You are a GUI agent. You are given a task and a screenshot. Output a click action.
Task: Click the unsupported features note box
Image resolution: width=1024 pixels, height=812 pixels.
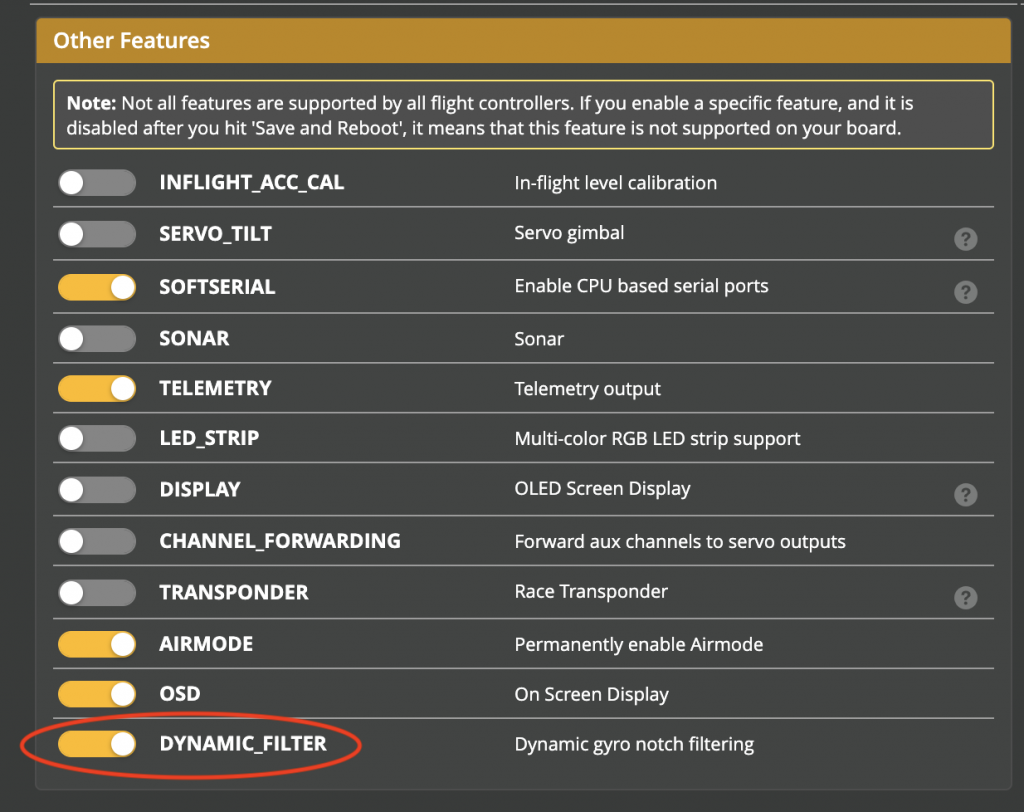point(523,115)
